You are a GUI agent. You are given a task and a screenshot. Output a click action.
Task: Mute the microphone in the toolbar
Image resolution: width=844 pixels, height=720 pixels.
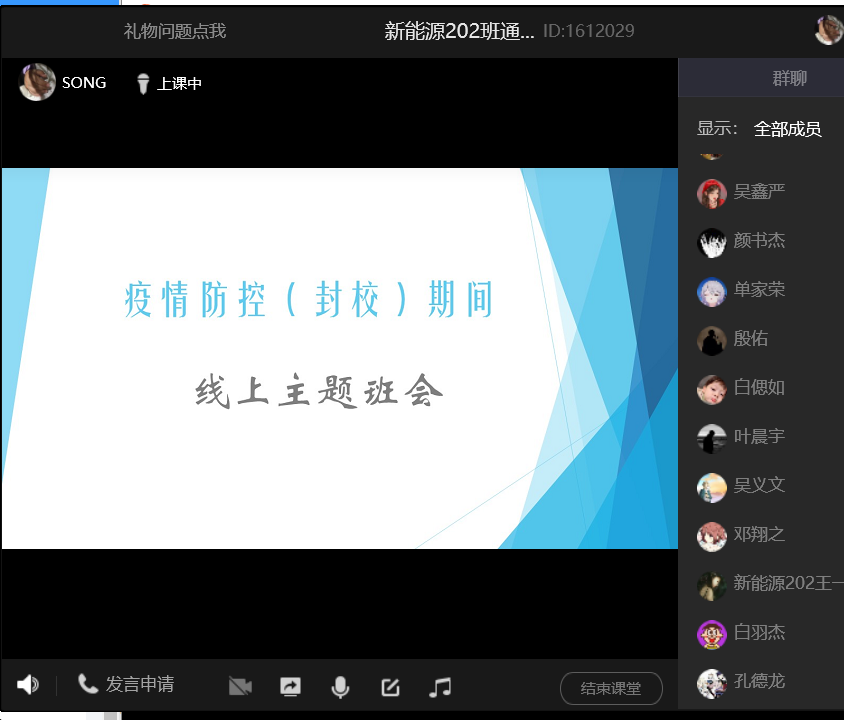tap(340, 687)
